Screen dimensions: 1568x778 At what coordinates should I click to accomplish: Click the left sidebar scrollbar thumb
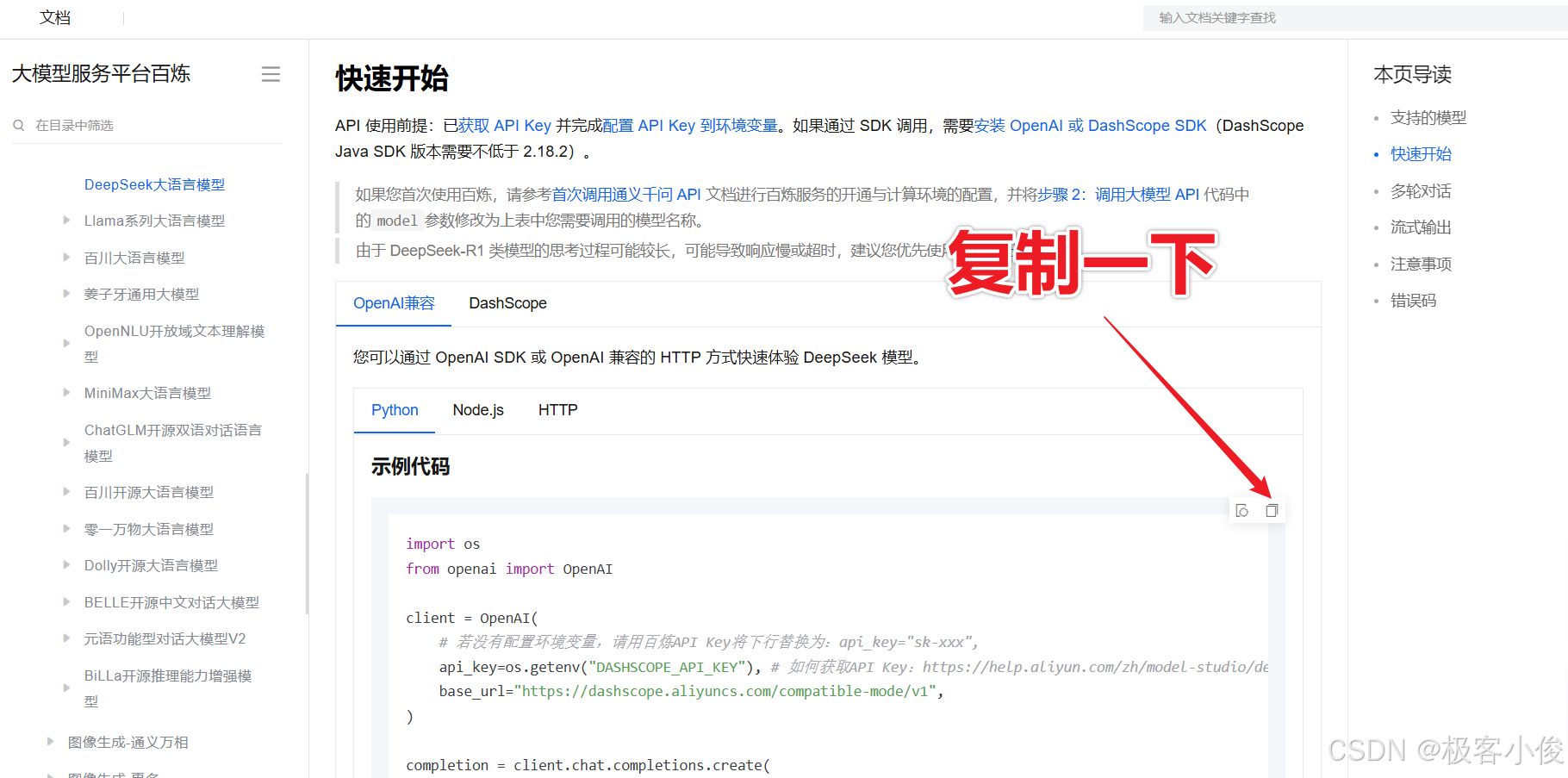(x=307, y=544)
